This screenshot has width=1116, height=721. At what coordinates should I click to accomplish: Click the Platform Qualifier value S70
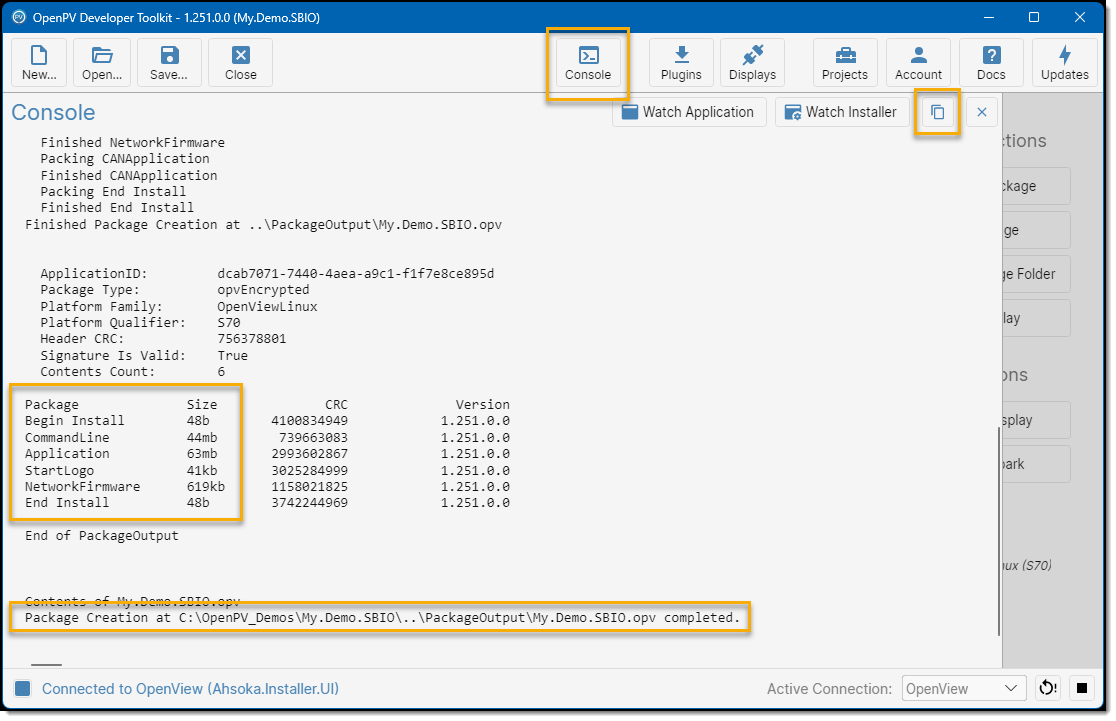click(229, 323)
